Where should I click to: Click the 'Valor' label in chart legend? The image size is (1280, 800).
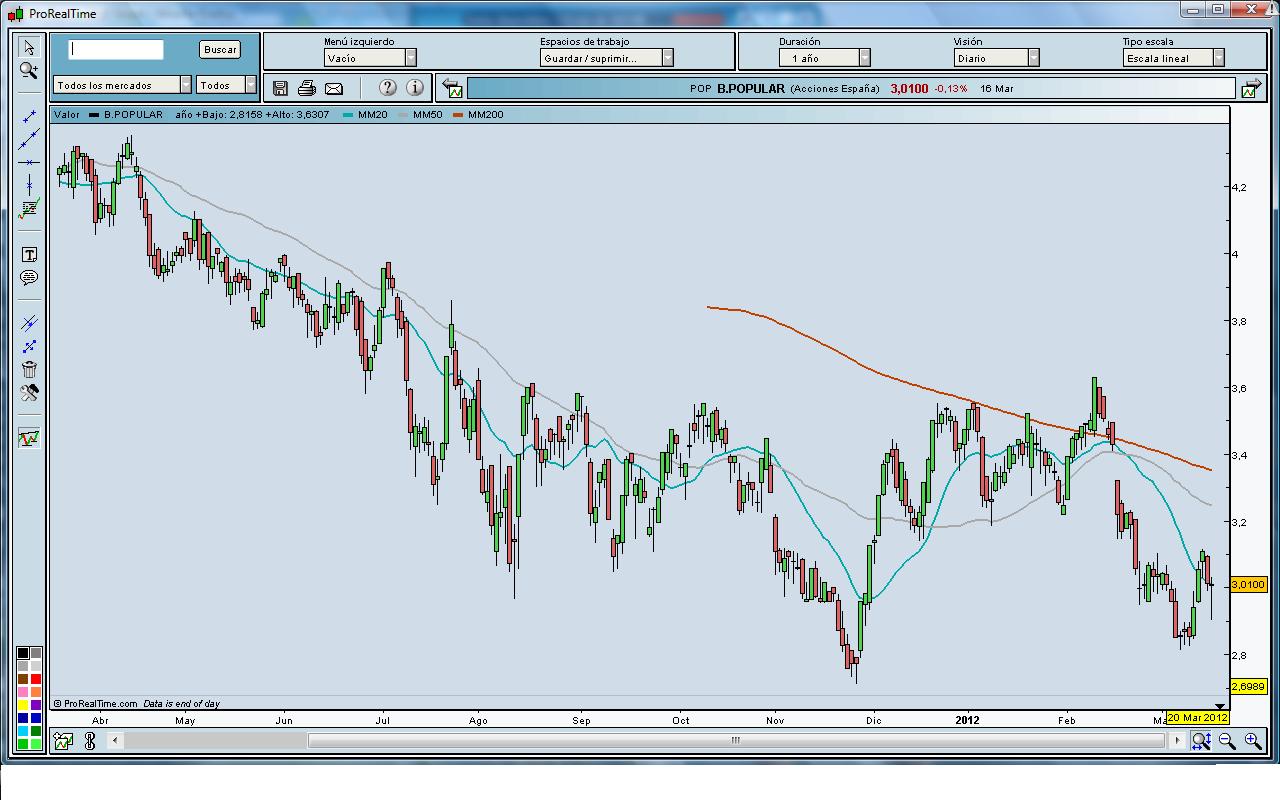[67, 115]
